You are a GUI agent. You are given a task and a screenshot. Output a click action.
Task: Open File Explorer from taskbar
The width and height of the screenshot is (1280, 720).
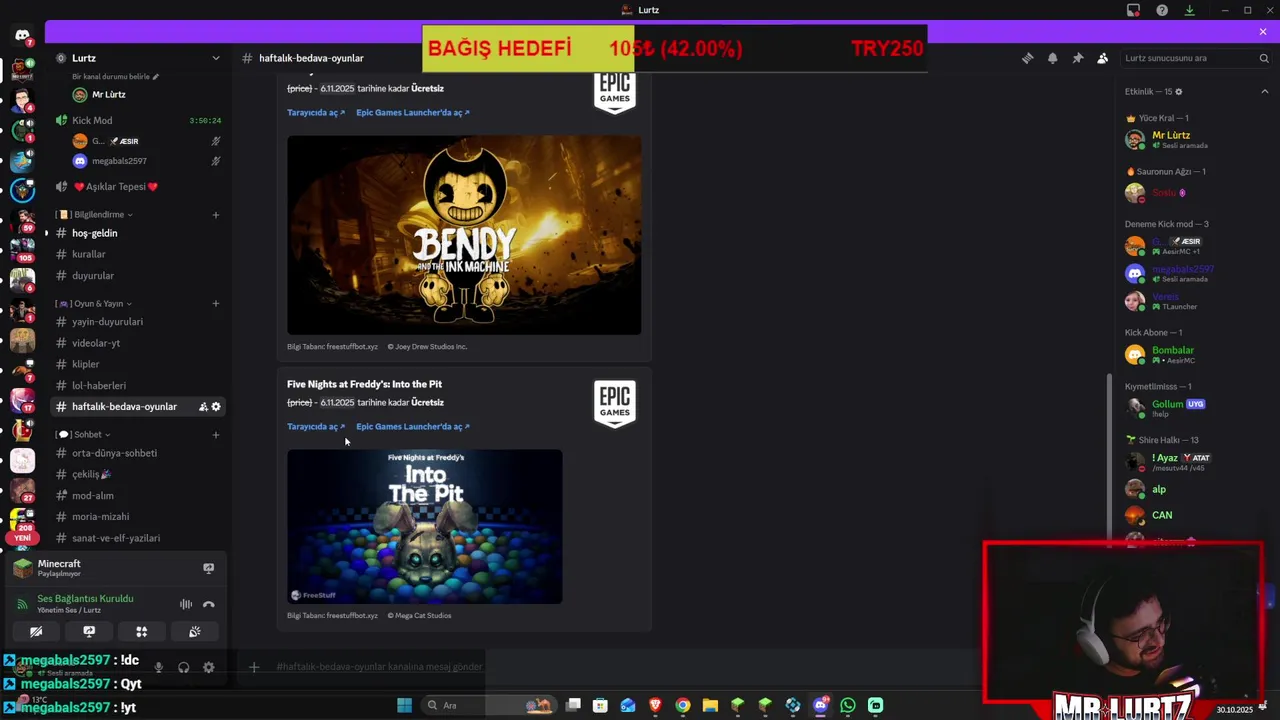(x=710, y=705)
